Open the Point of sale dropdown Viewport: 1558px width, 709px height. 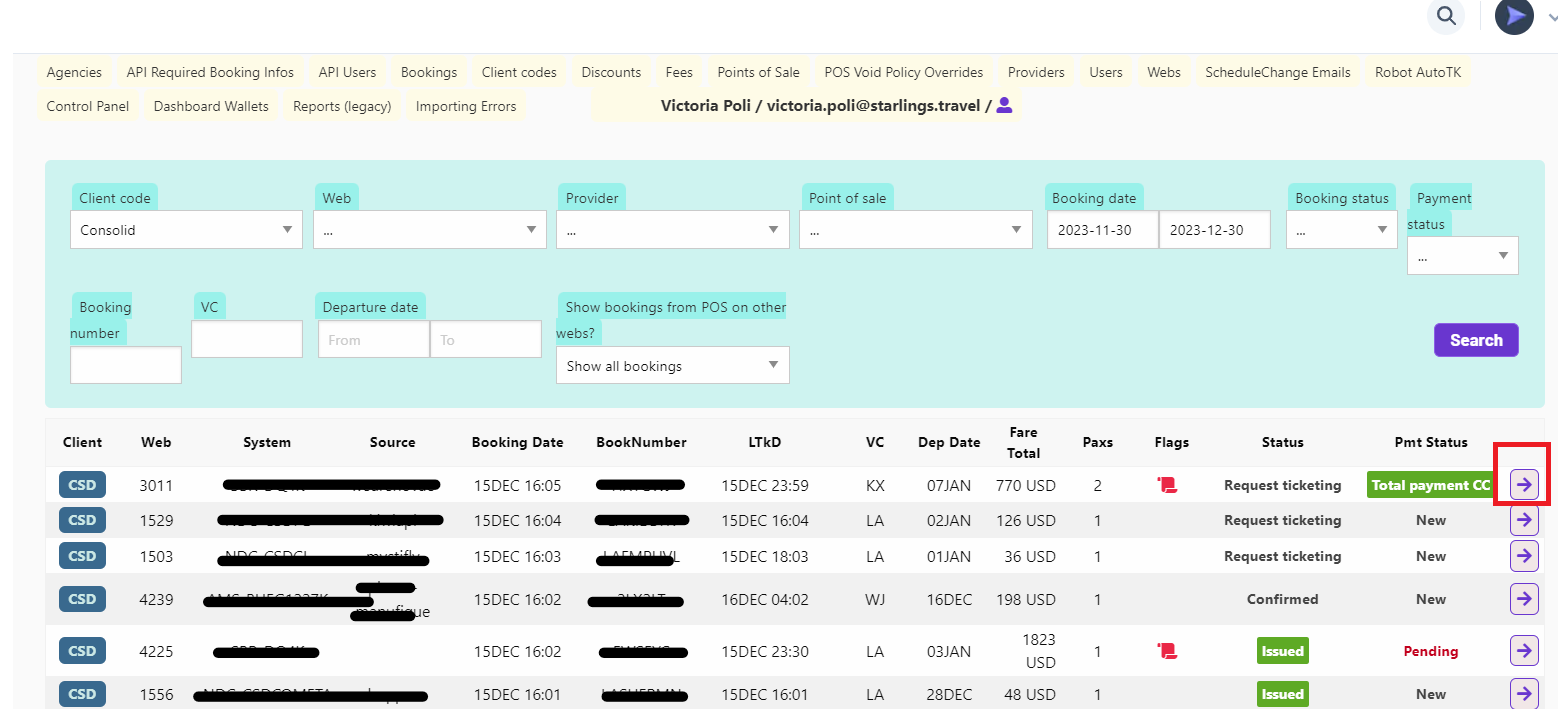click(916, 230)
